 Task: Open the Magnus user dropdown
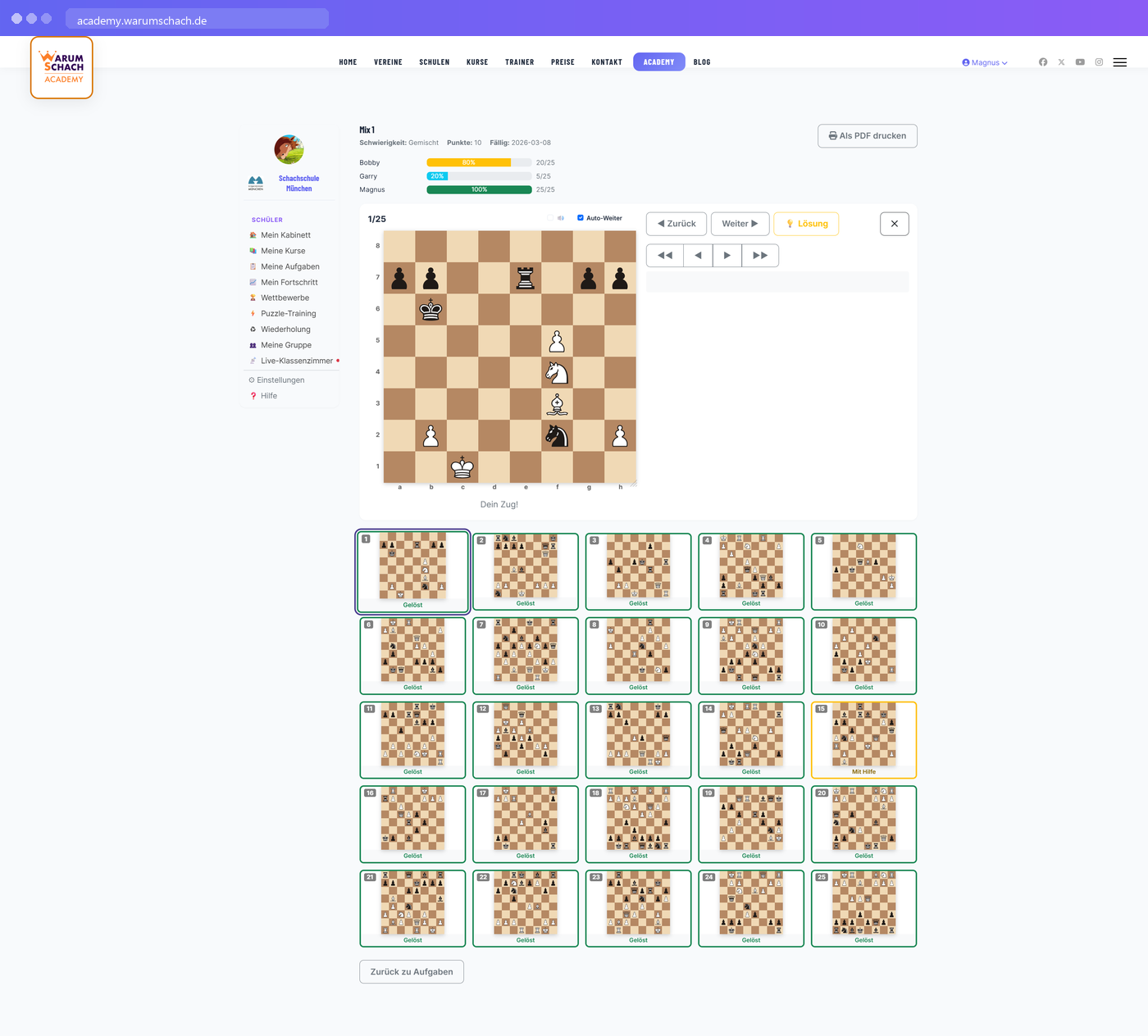click(x=985, y=62)
